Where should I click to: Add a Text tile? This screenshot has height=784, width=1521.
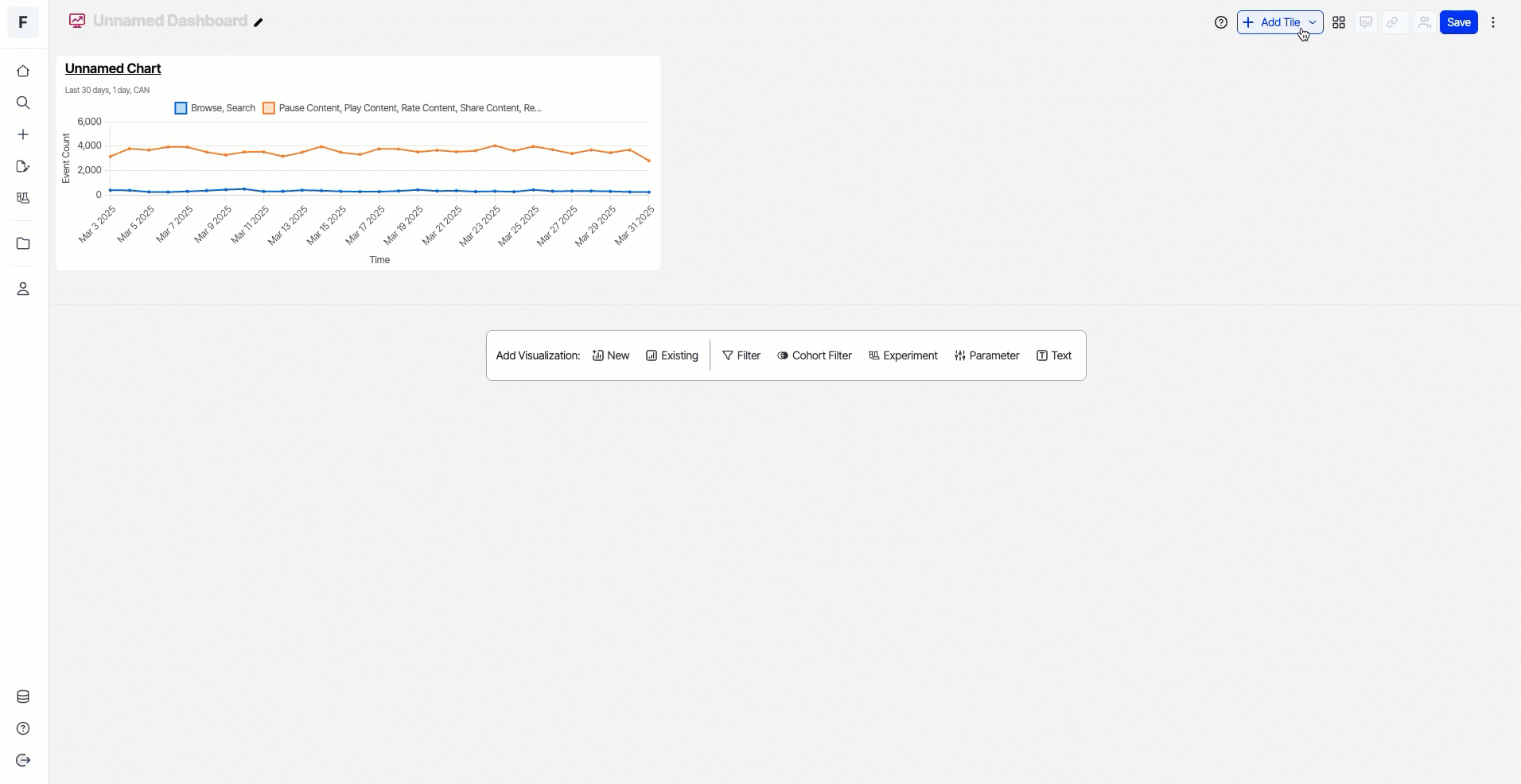coord(1054,355)
